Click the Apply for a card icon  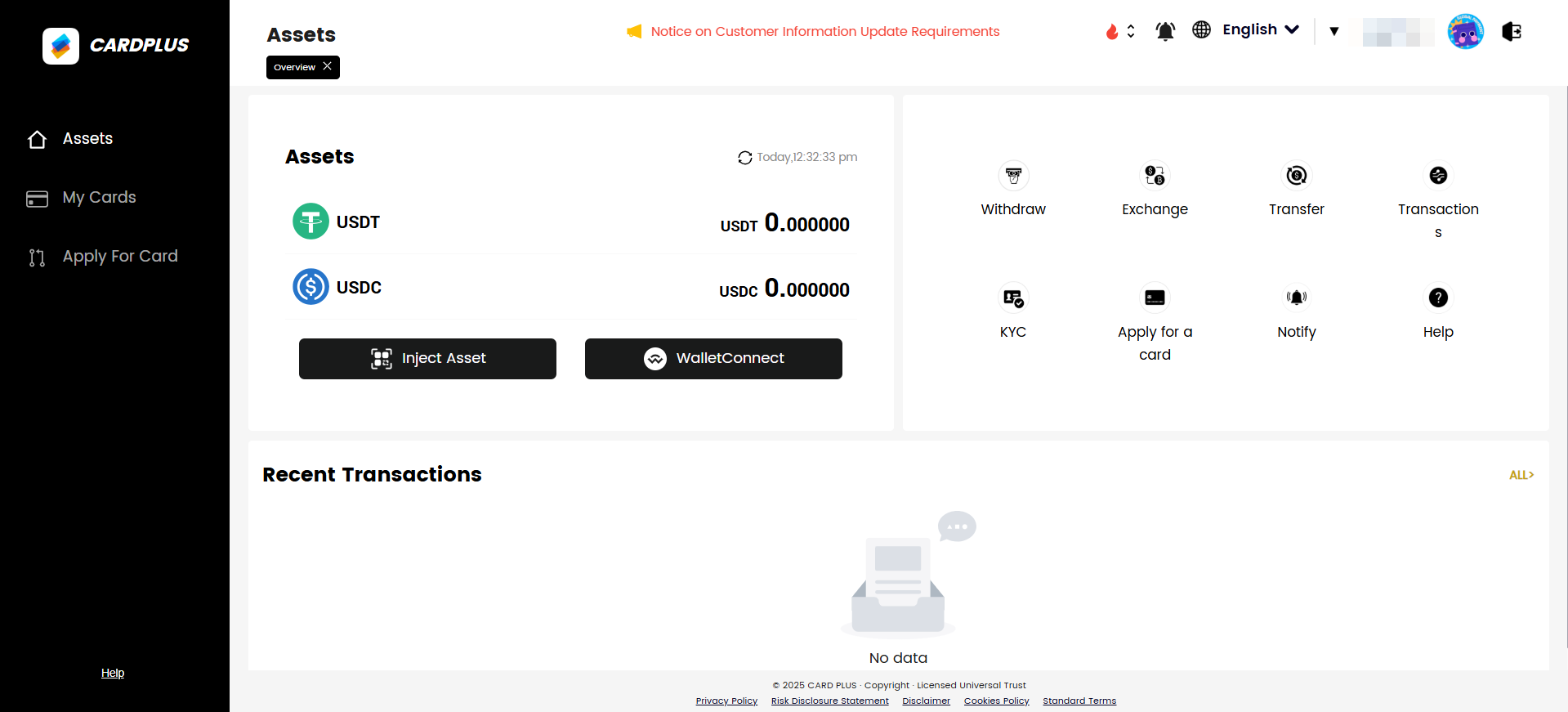1155,298
